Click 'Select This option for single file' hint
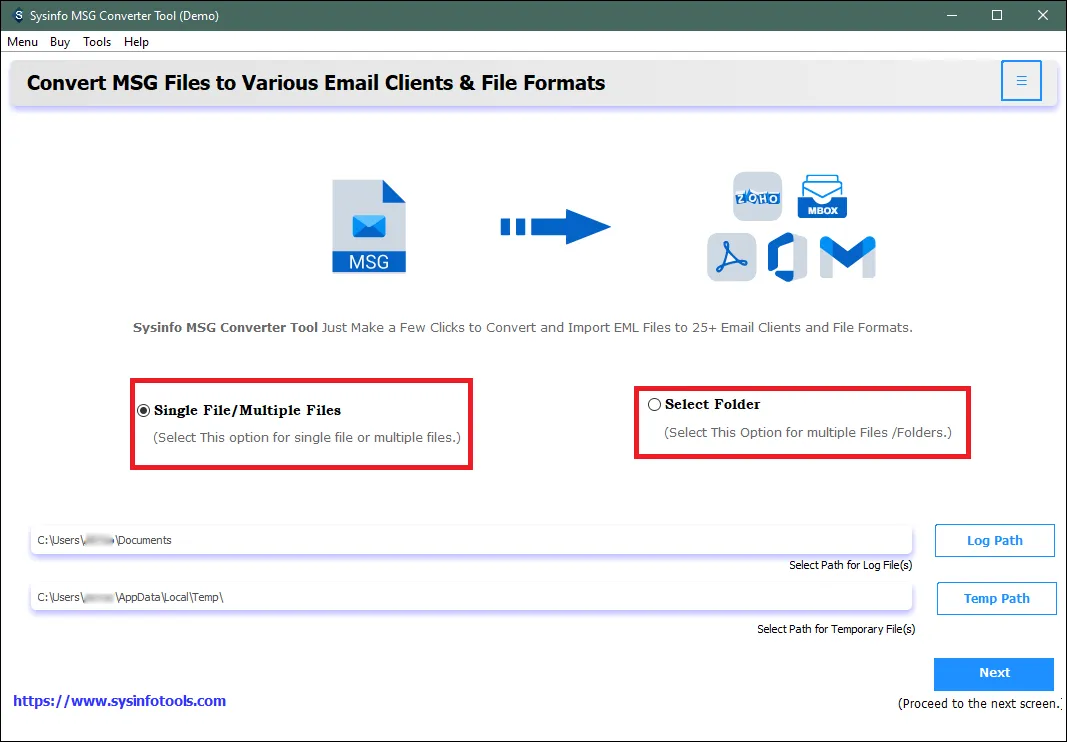This screenshot has height=742, width=1067. click(307, 438)
